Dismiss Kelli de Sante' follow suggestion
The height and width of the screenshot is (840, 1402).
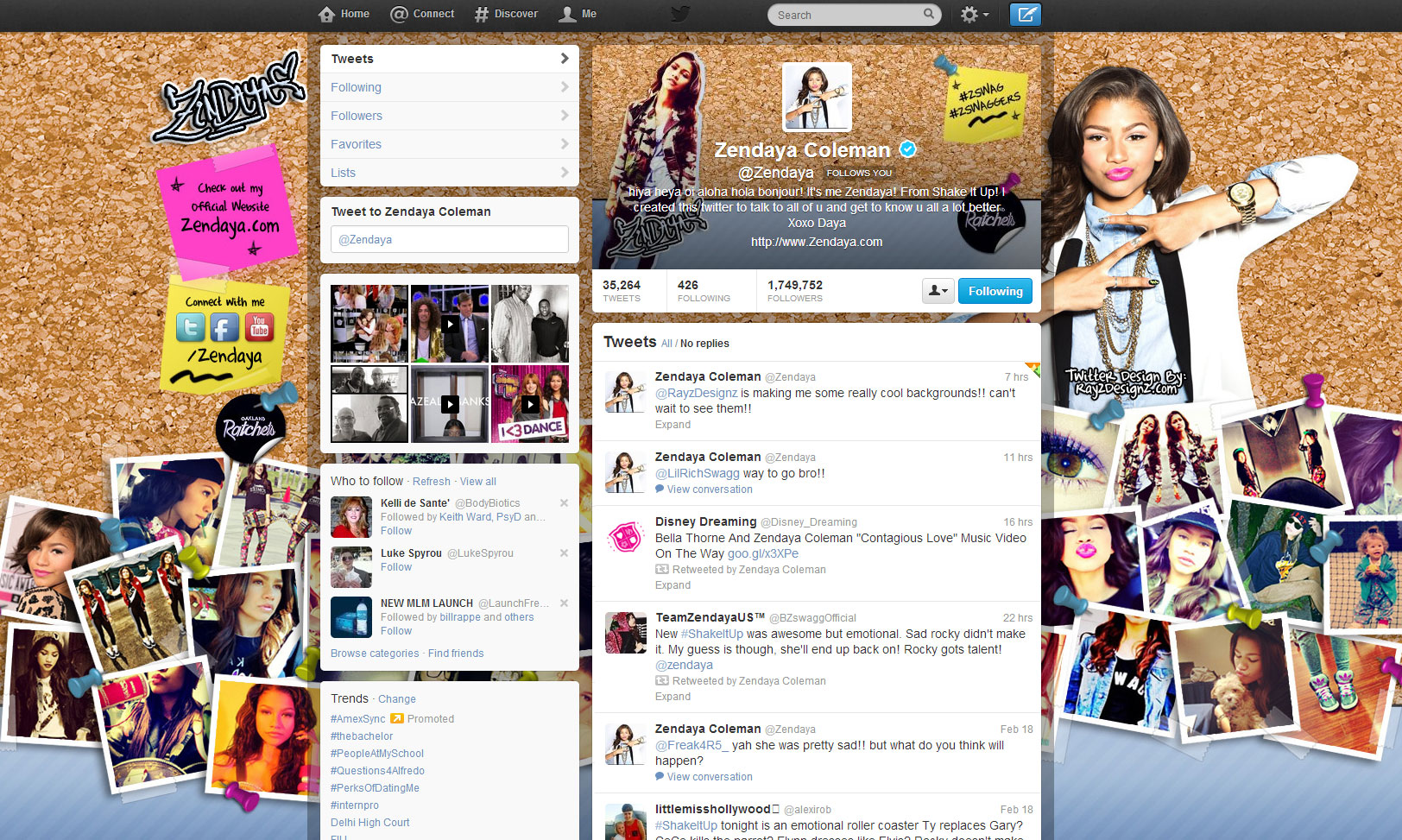(564, 502)
